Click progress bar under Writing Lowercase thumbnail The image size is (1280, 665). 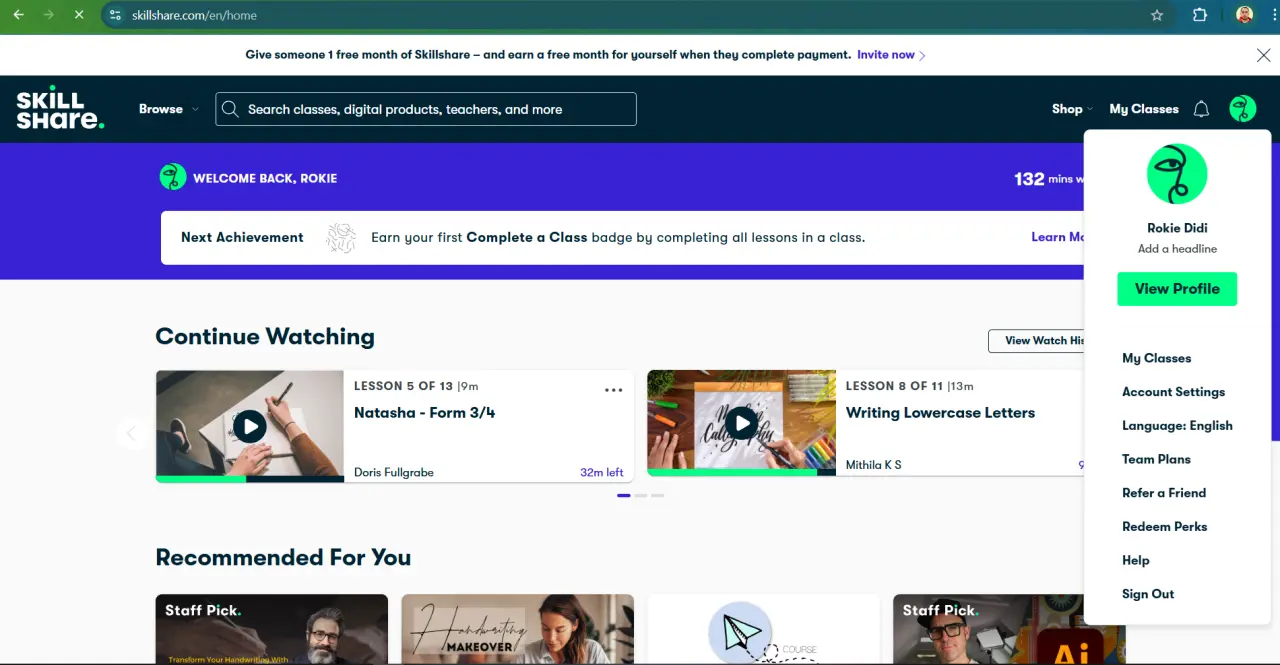click(x=741, y=472)
